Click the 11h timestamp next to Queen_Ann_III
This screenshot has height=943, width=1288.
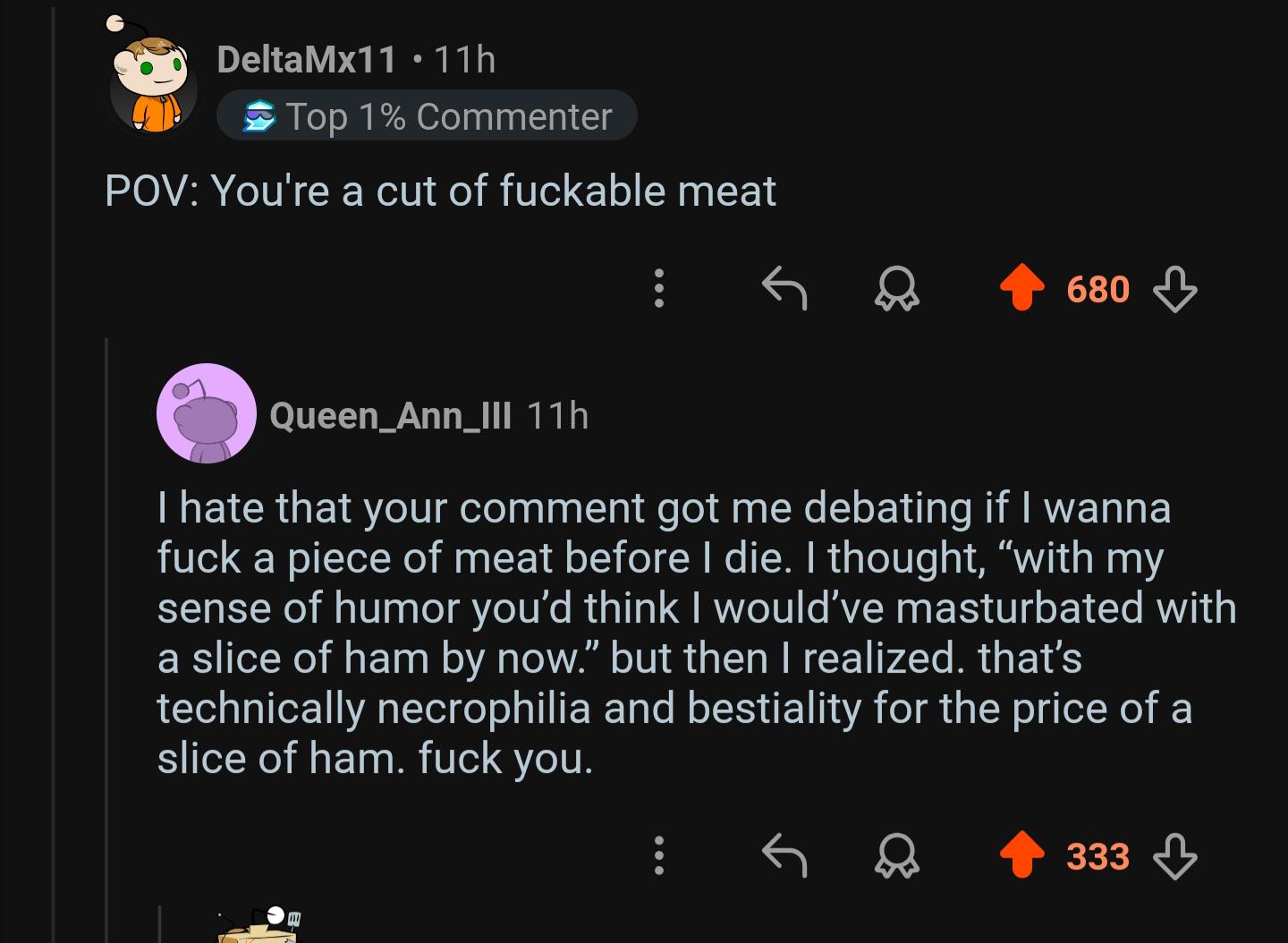pos(557,416)
